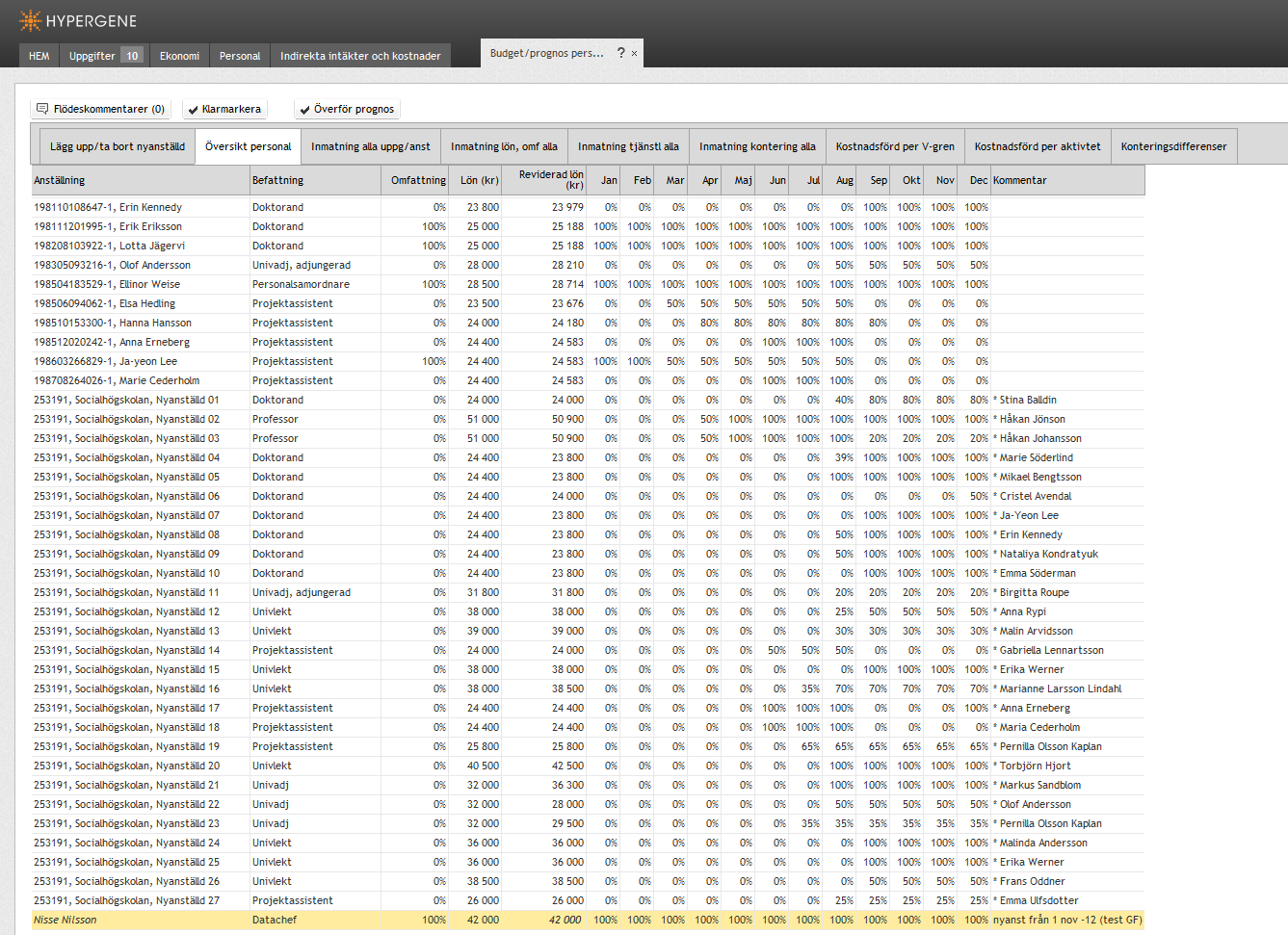1288x935 pixels.
Task: Click the Klarmarkera button label
Action: pos(231,110)
